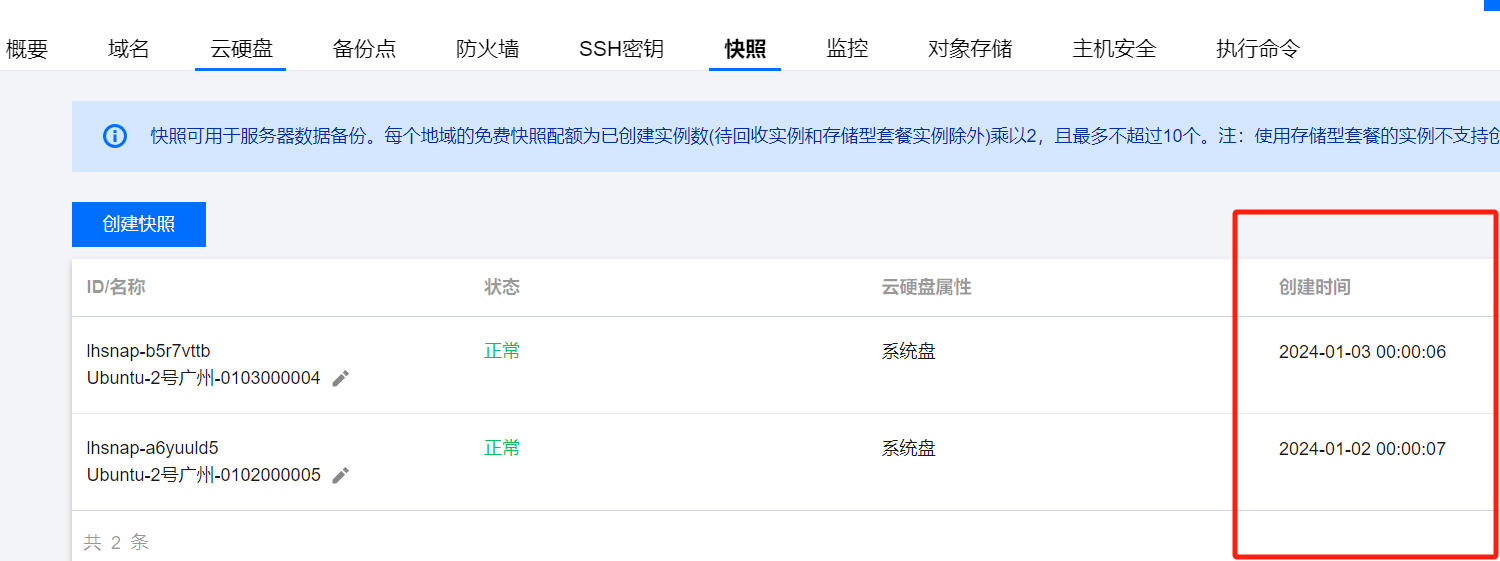Image resolution: width=1500 pixels, height=561 pixels.
Task: Click the 创建时间 column header
Action: (x=1314, y=287)
